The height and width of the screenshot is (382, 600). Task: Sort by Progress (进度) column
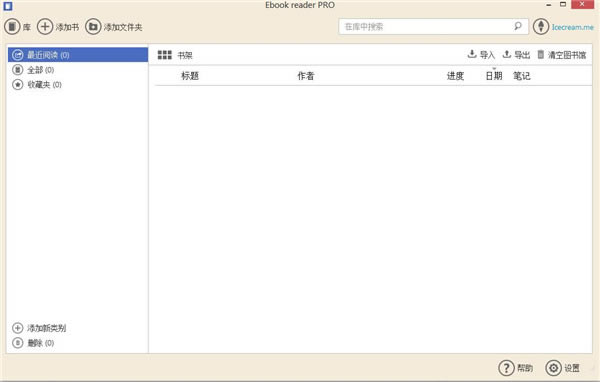(x=455, y=76)
